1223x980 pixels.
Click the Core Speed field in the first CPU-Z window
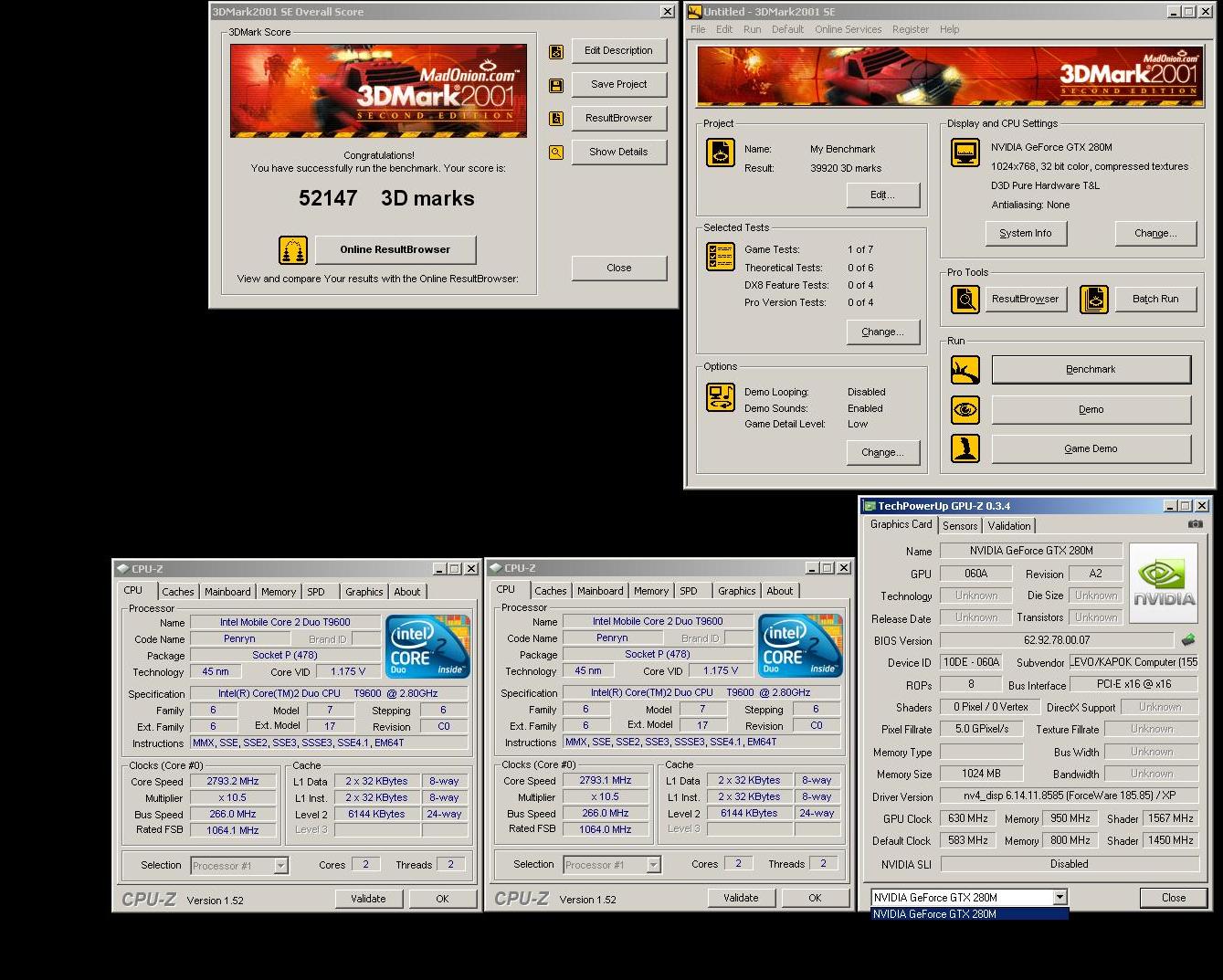pos(233,782)
